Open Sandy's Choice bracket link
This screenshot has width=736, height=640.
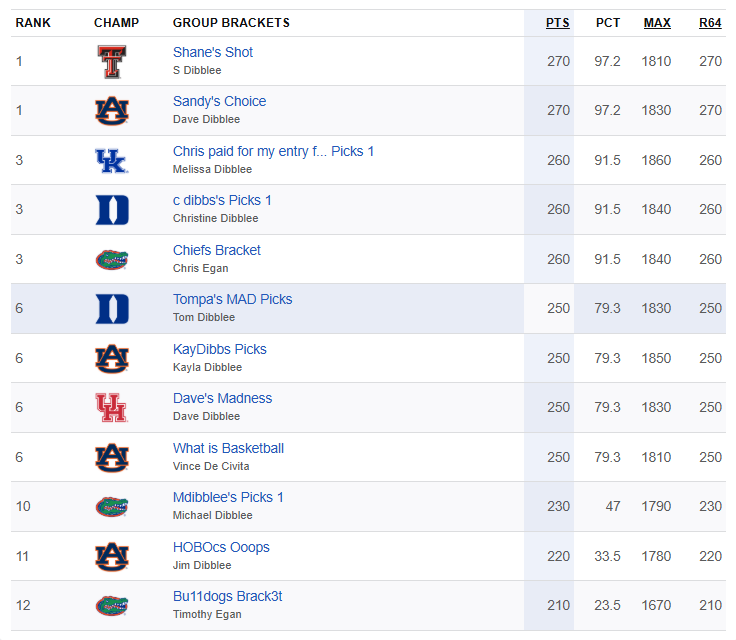(x=219, y=101)
